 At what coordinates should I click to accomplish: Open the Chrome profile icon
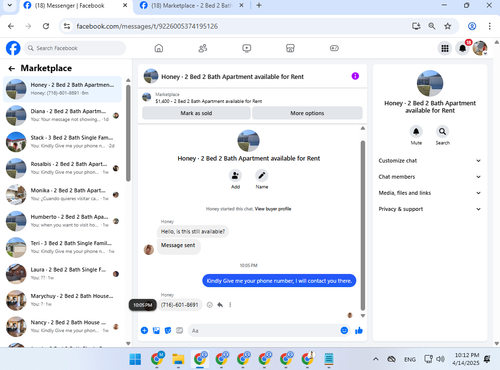point(472,26)
